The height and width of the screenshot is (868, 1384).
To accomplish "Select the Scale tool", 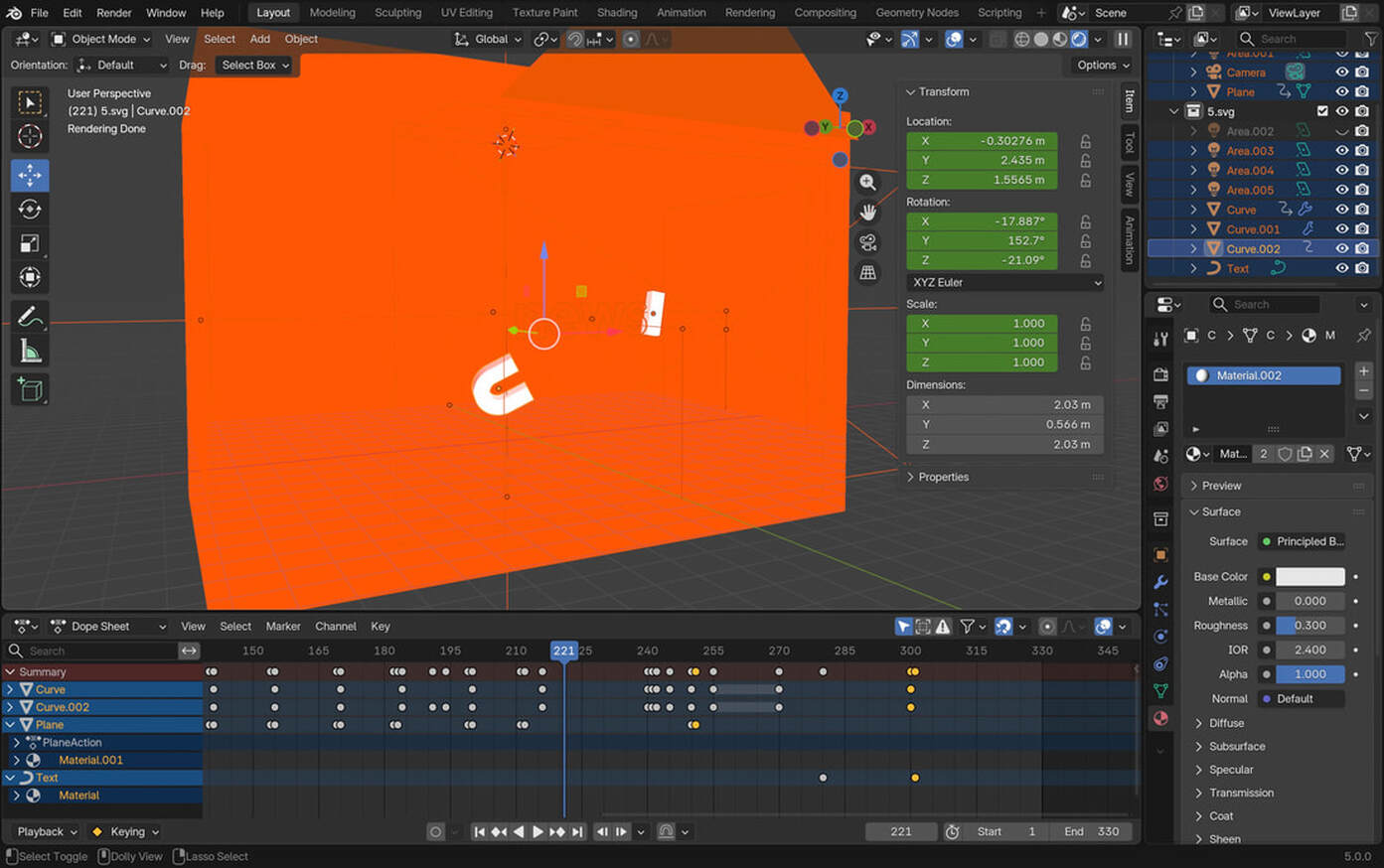I will [30, 243].
